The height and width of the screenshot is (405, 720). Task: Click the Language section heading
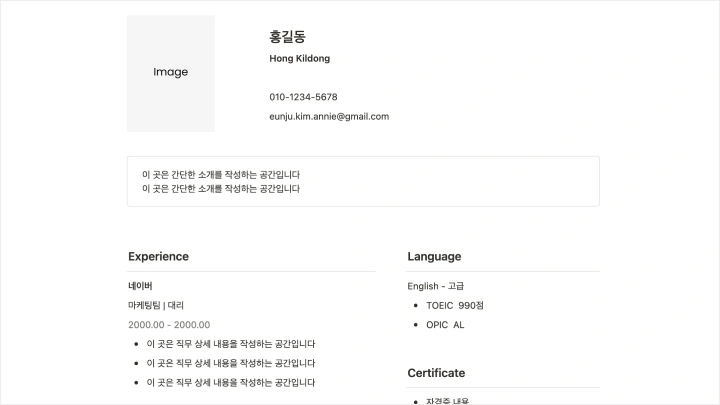coord(434,256)
